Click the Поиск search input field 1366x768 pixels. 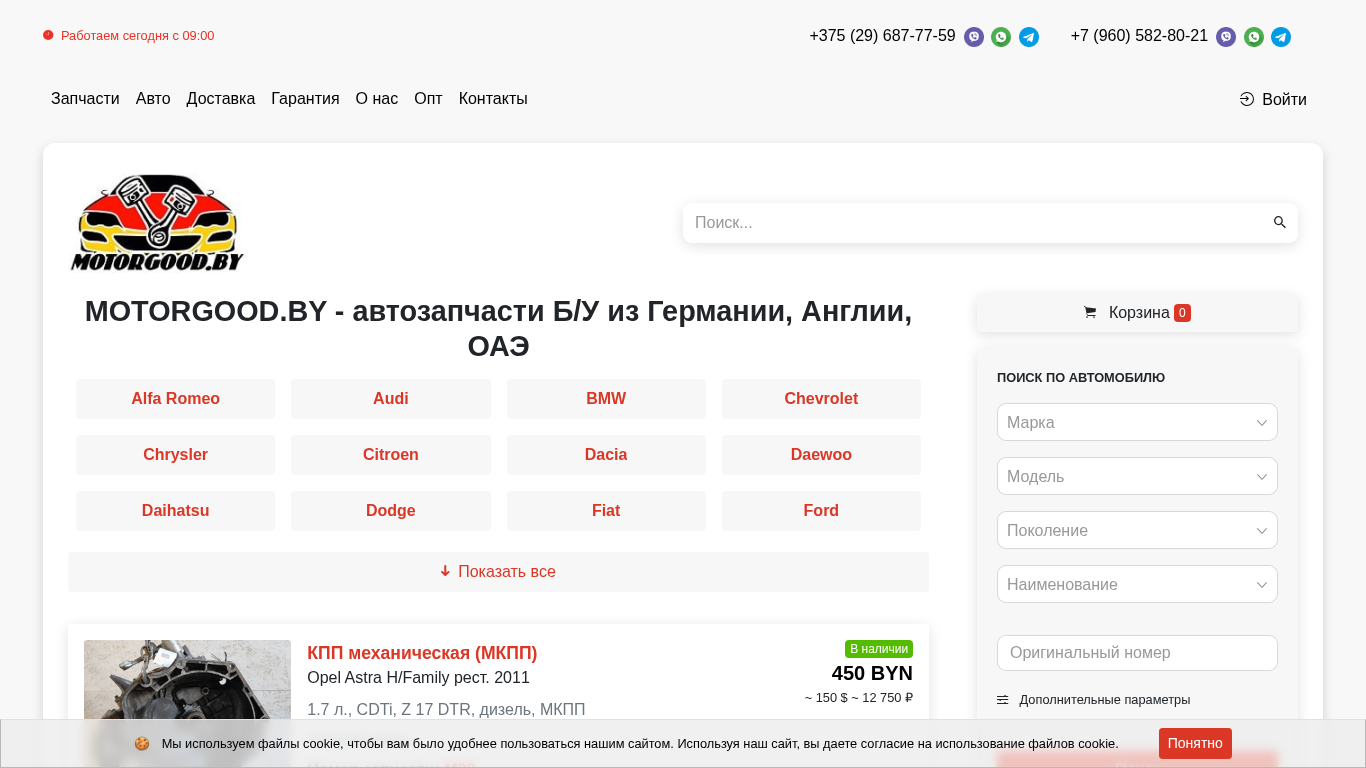pos(976,222)
